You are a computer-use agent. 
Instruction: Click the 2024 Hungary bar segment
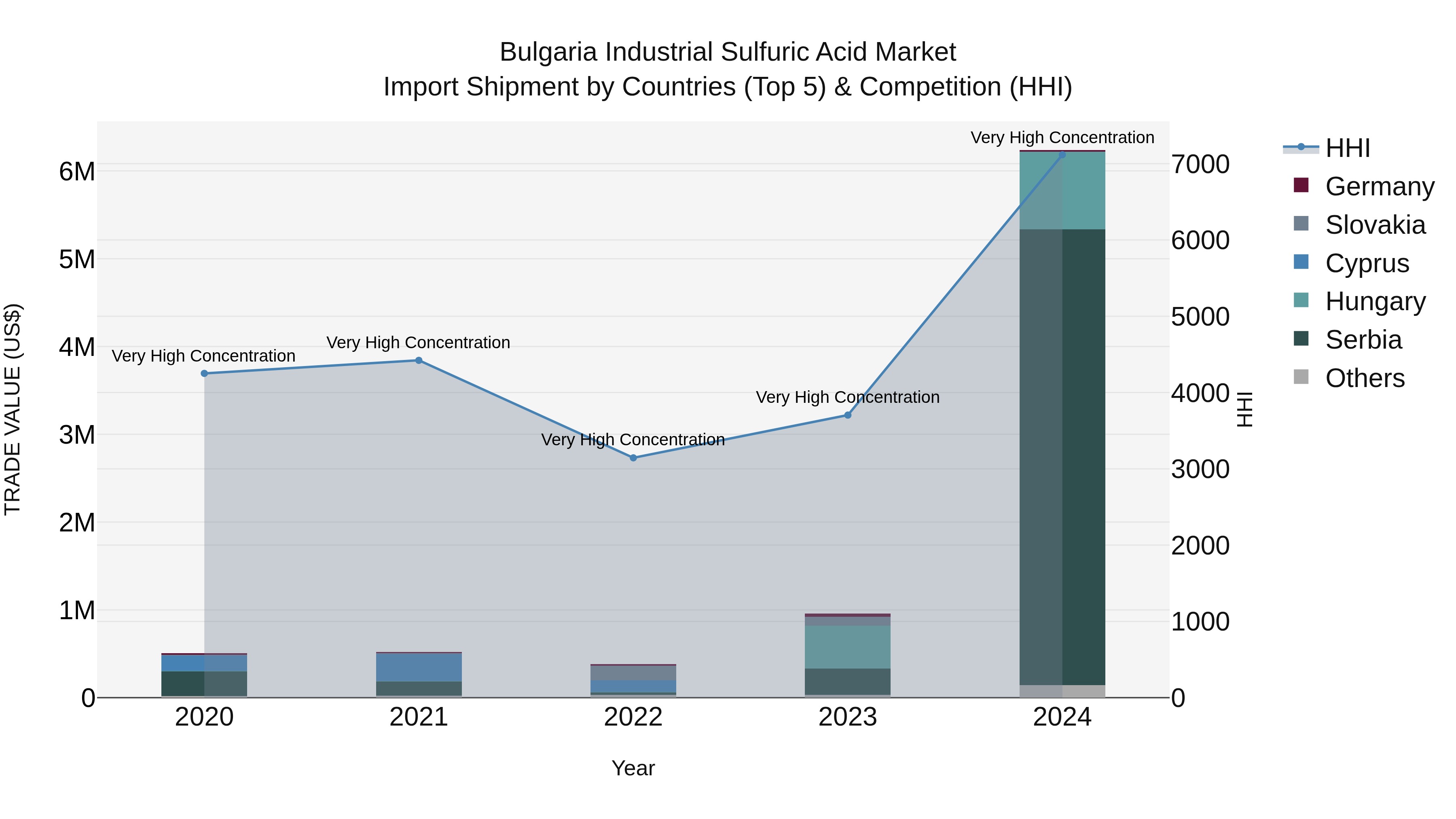tap(1062, 190)
